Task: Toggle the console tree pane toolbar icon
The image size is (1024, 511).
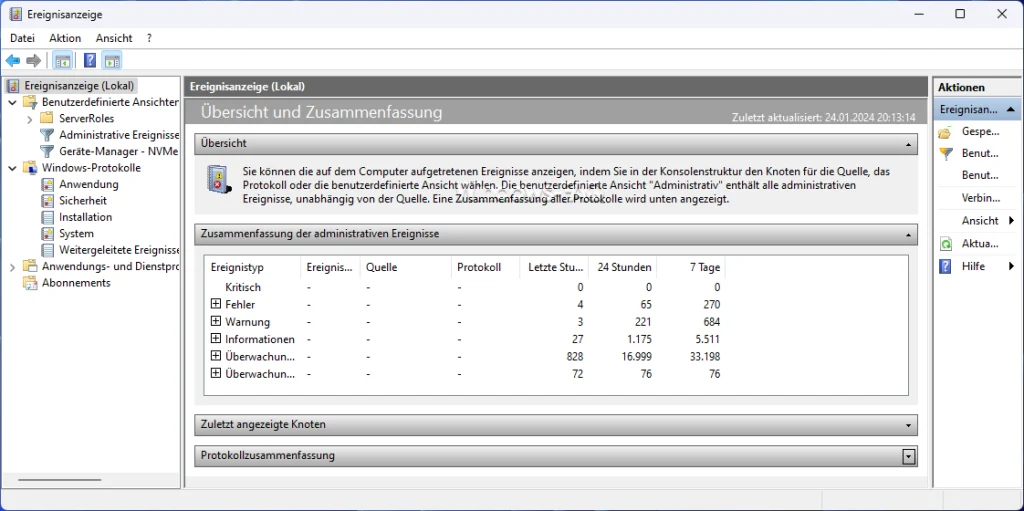Action: [x=63, y=61]
